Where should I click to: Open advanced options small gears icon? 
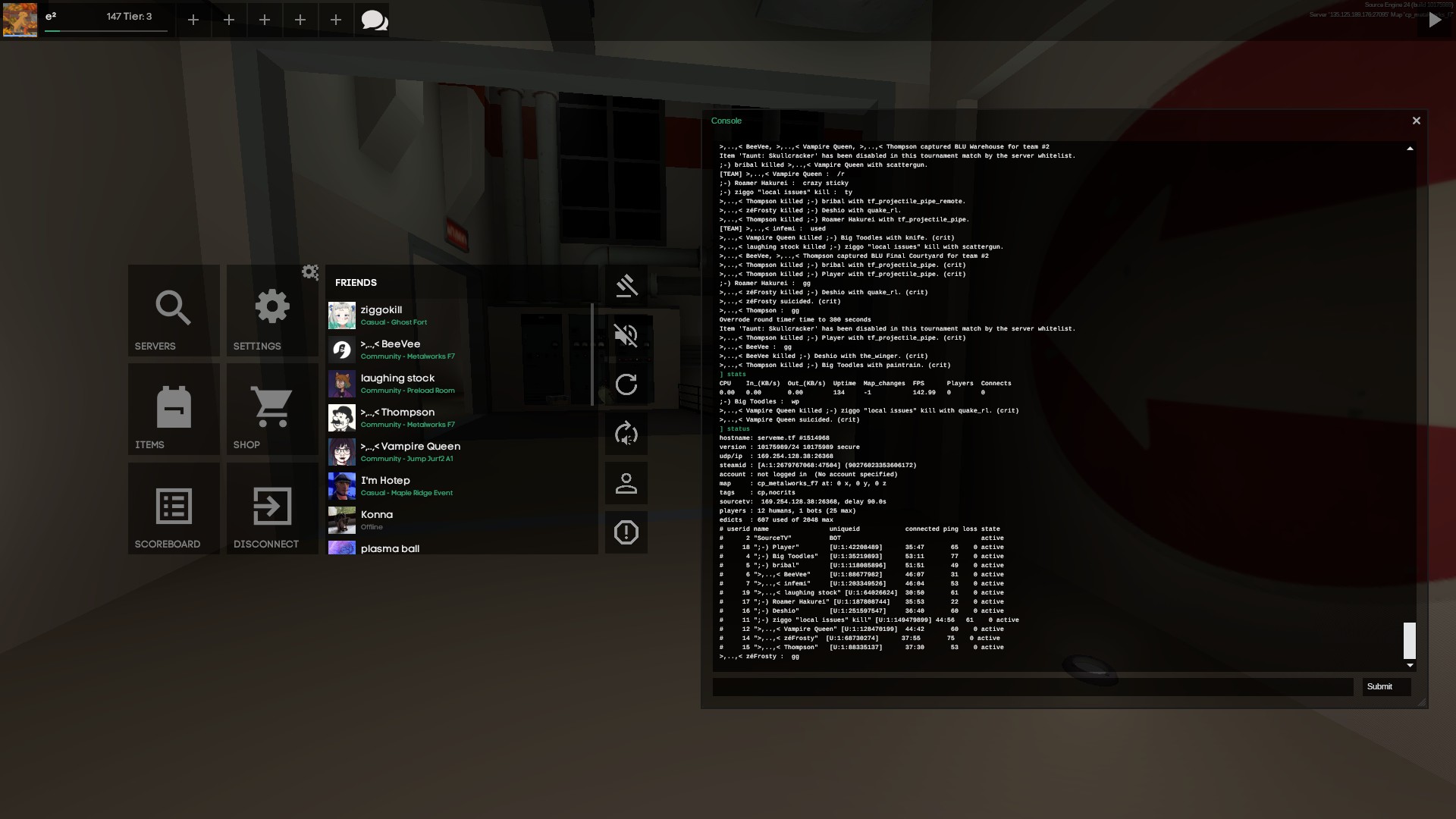click(310, 272)
